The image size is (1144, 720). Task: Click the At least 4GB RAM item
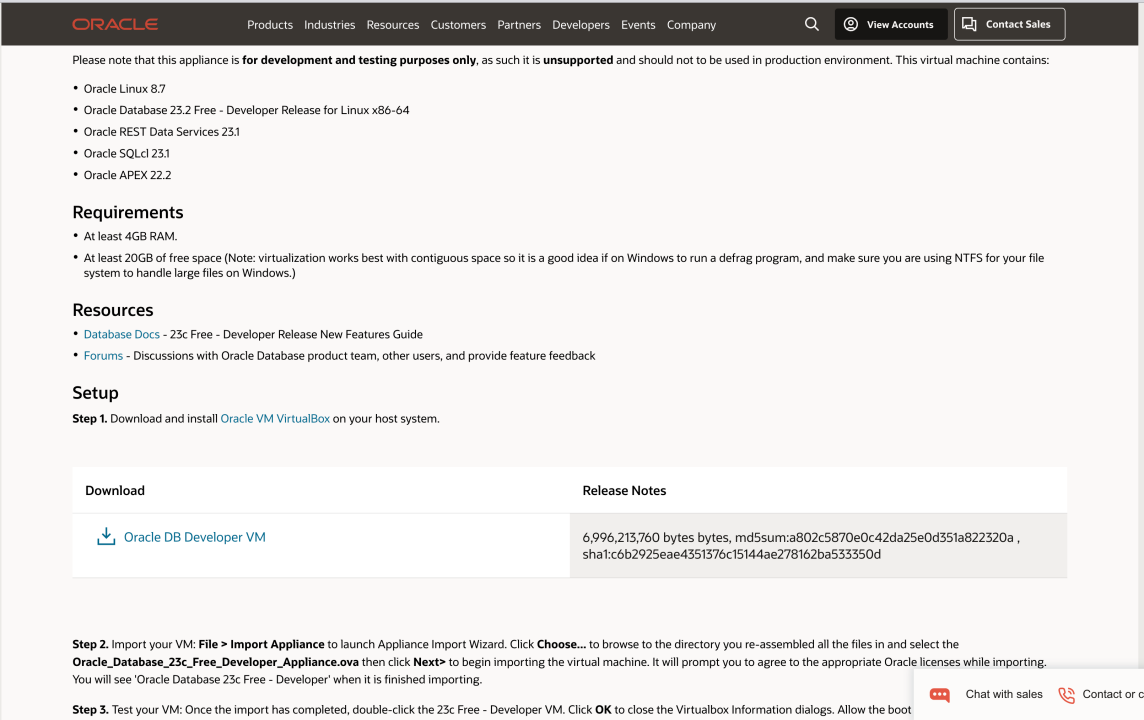pyautogui.click(x=131, y=236)
